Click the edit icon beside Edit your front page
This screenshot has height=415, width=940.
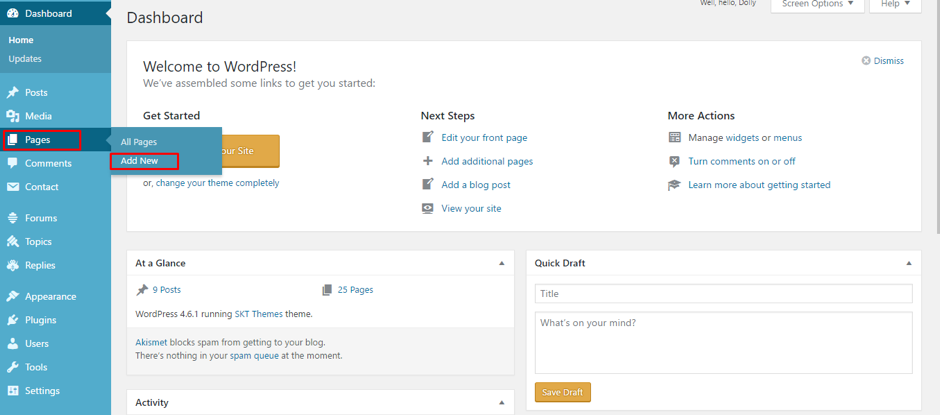point(427,137)
